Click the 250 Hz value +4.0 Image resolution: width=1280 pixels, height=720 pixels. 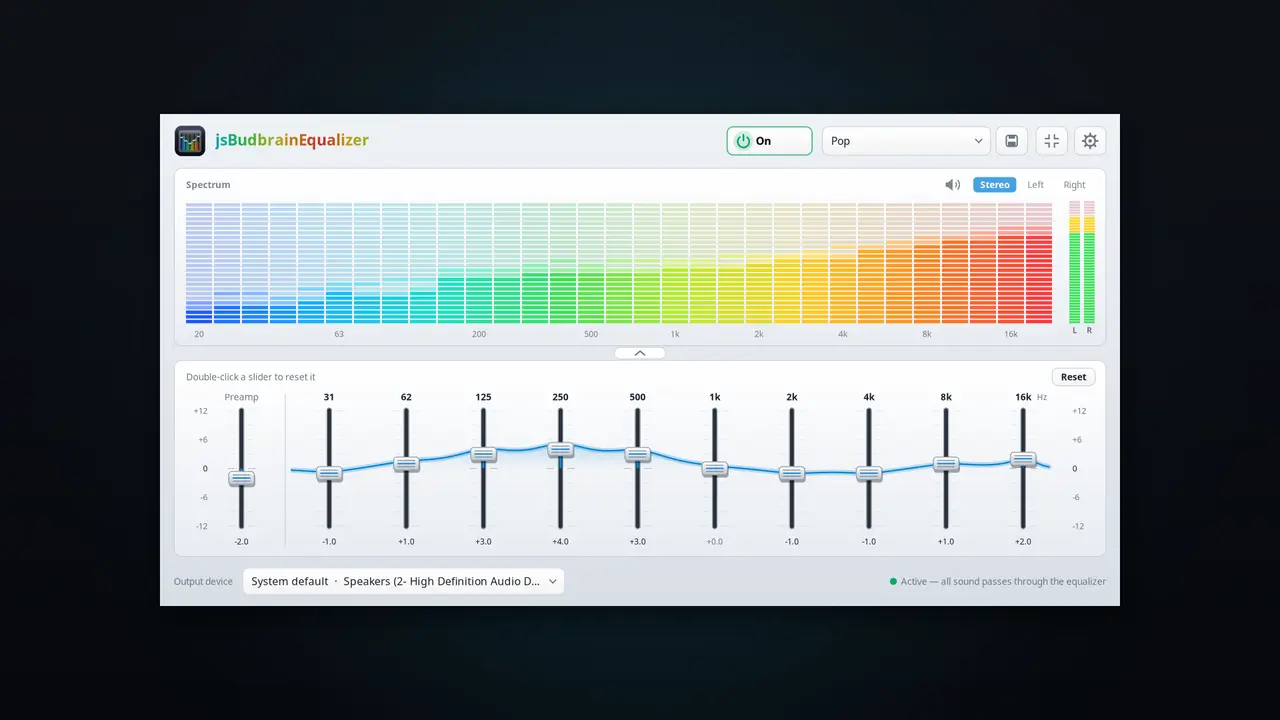[x=560, y=542]
